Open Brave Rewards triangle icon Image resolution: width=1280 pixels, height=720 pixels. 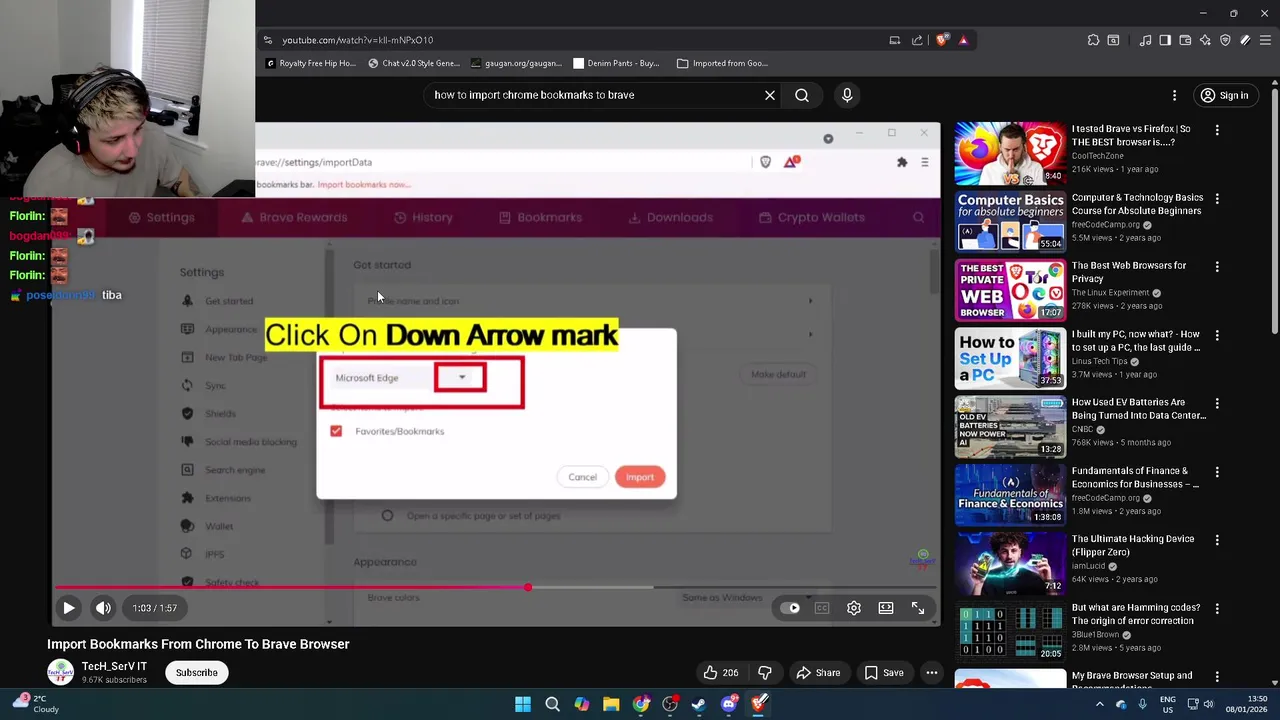pos(963,40)
